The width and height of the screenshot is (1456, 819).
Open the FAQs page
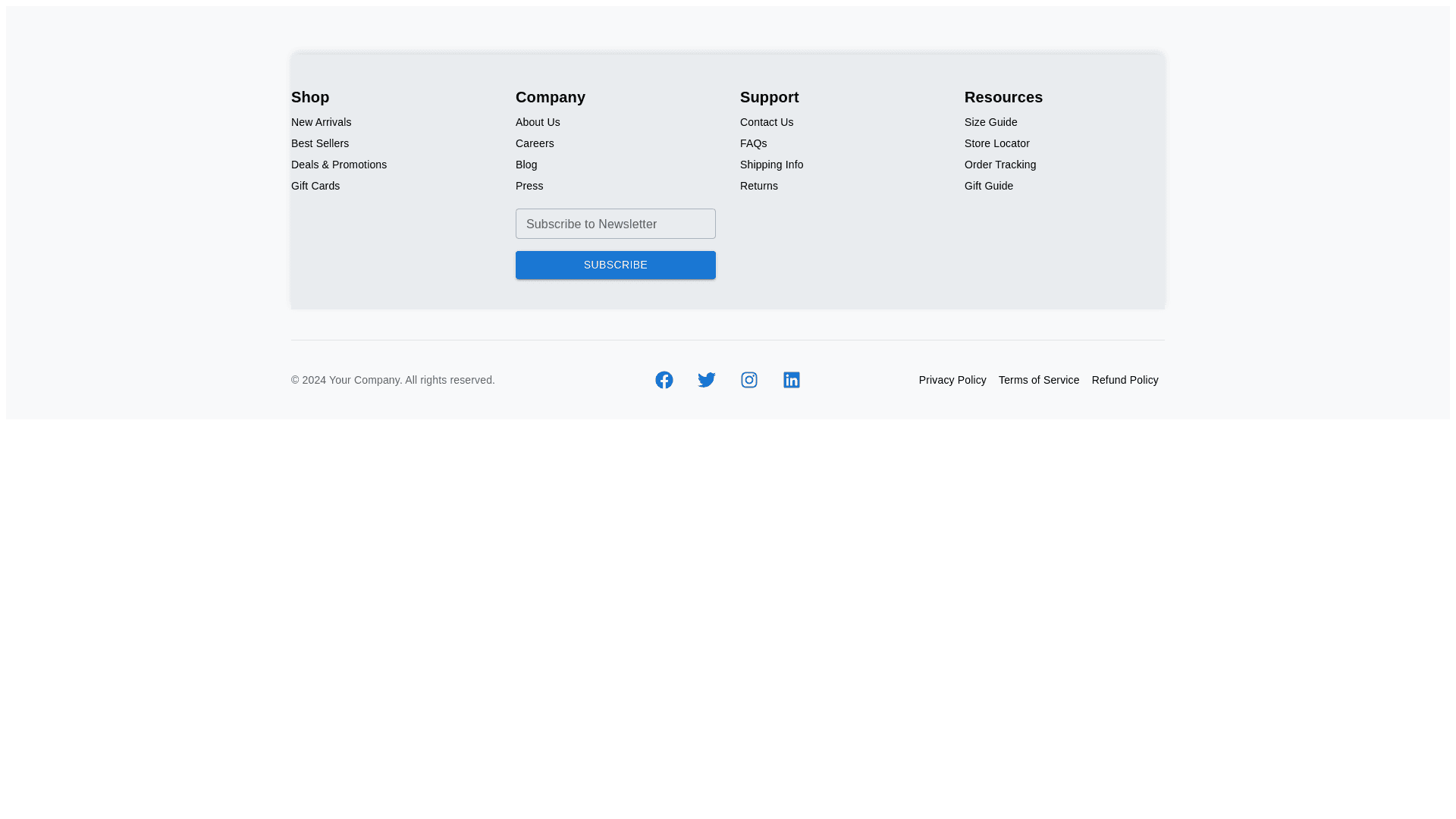pyautogui.click(x=753, y=143)
